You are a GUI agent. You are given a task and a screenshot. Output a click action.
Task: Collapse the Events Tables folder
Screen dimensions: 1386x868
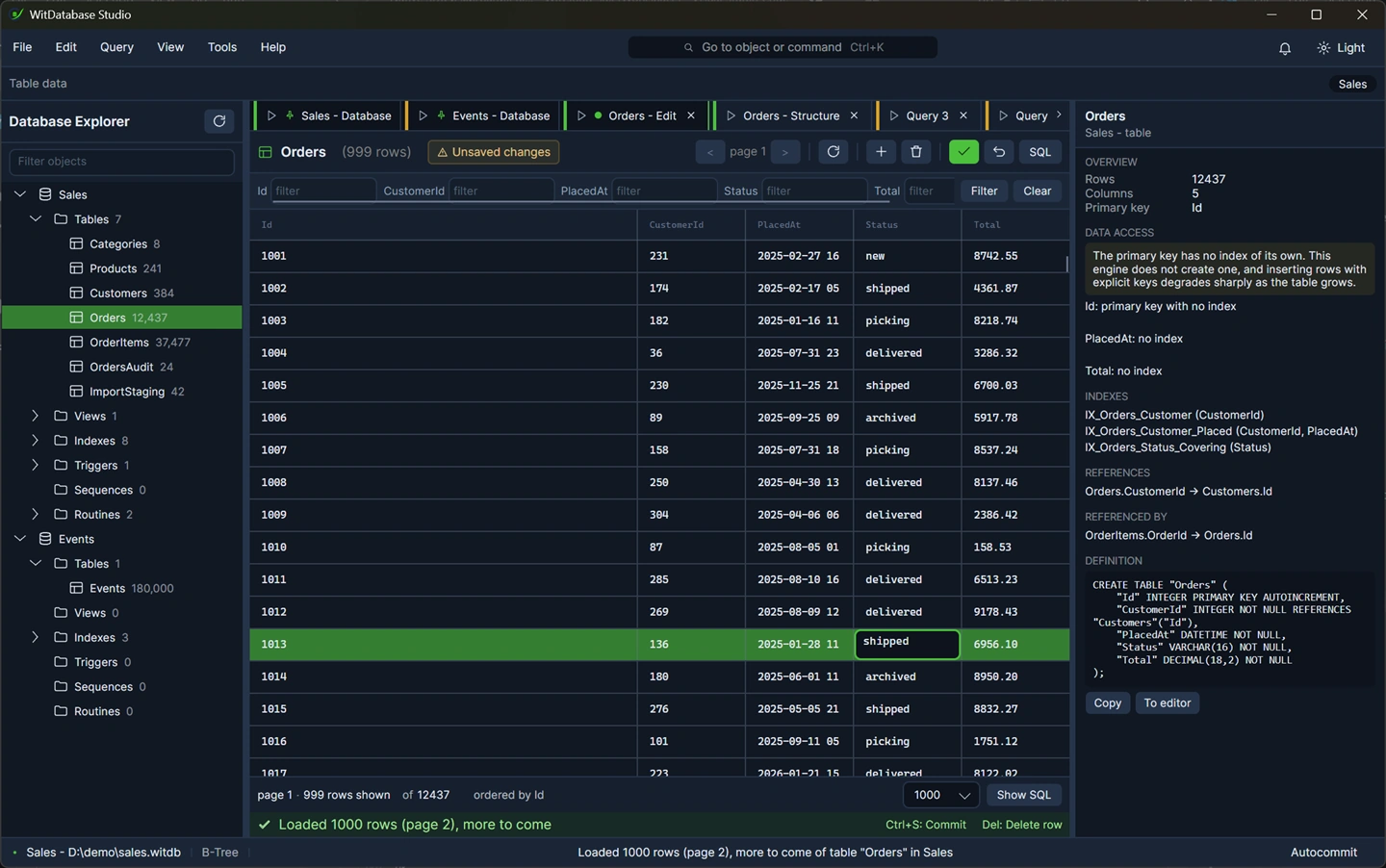pos(36,564)
